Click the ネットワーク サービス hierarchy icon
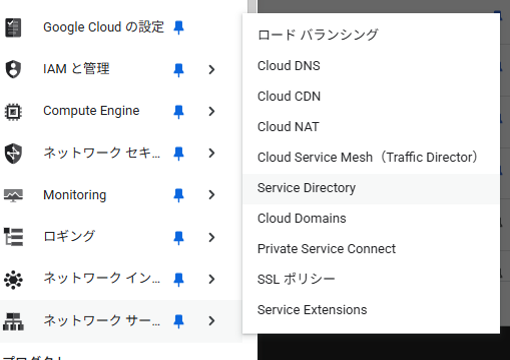The image size is (510, 360). (13, 321)
